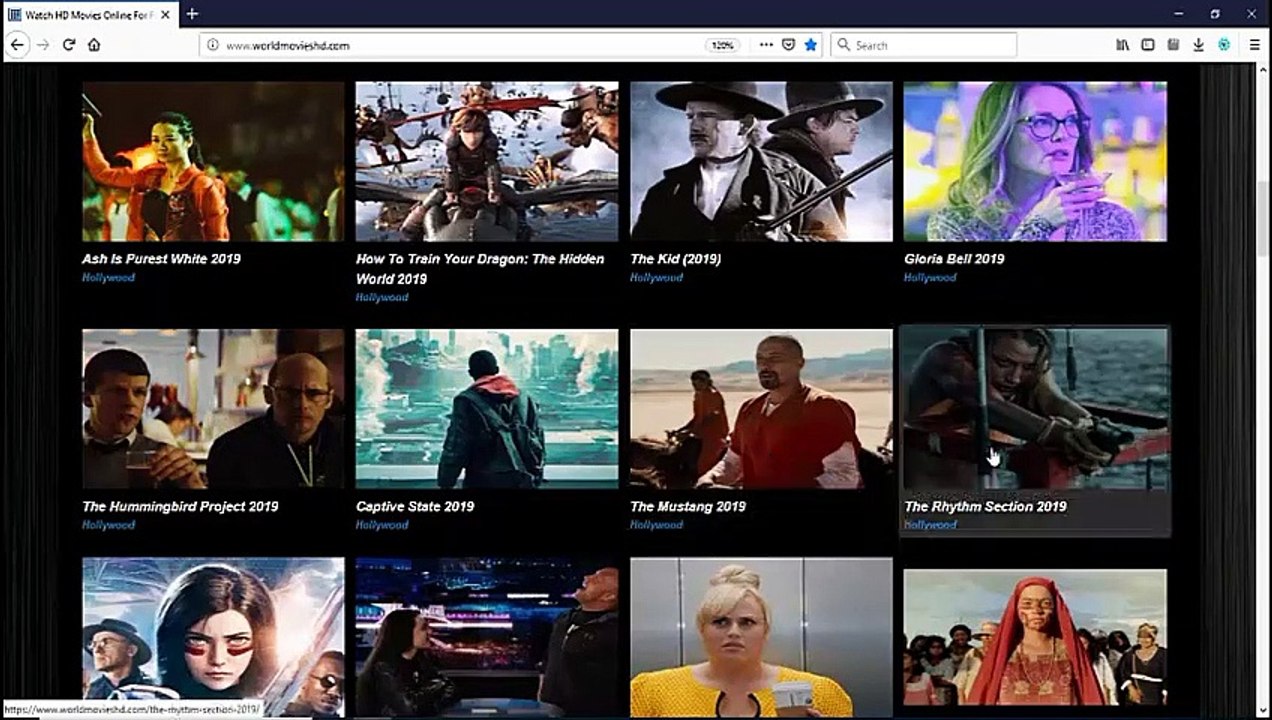The width and height of the screenshot is (1272, 720).
Task: View site information icon in address bar
Action: point(213,45)
